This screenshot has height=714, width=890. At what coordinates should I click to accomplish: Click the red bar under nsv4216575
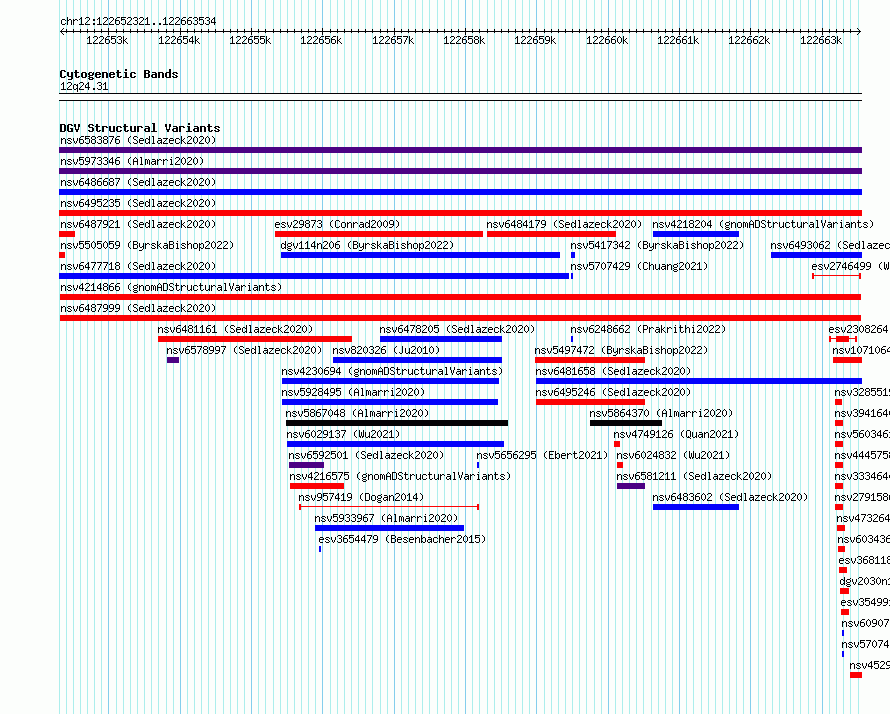(x=317, y=486)
